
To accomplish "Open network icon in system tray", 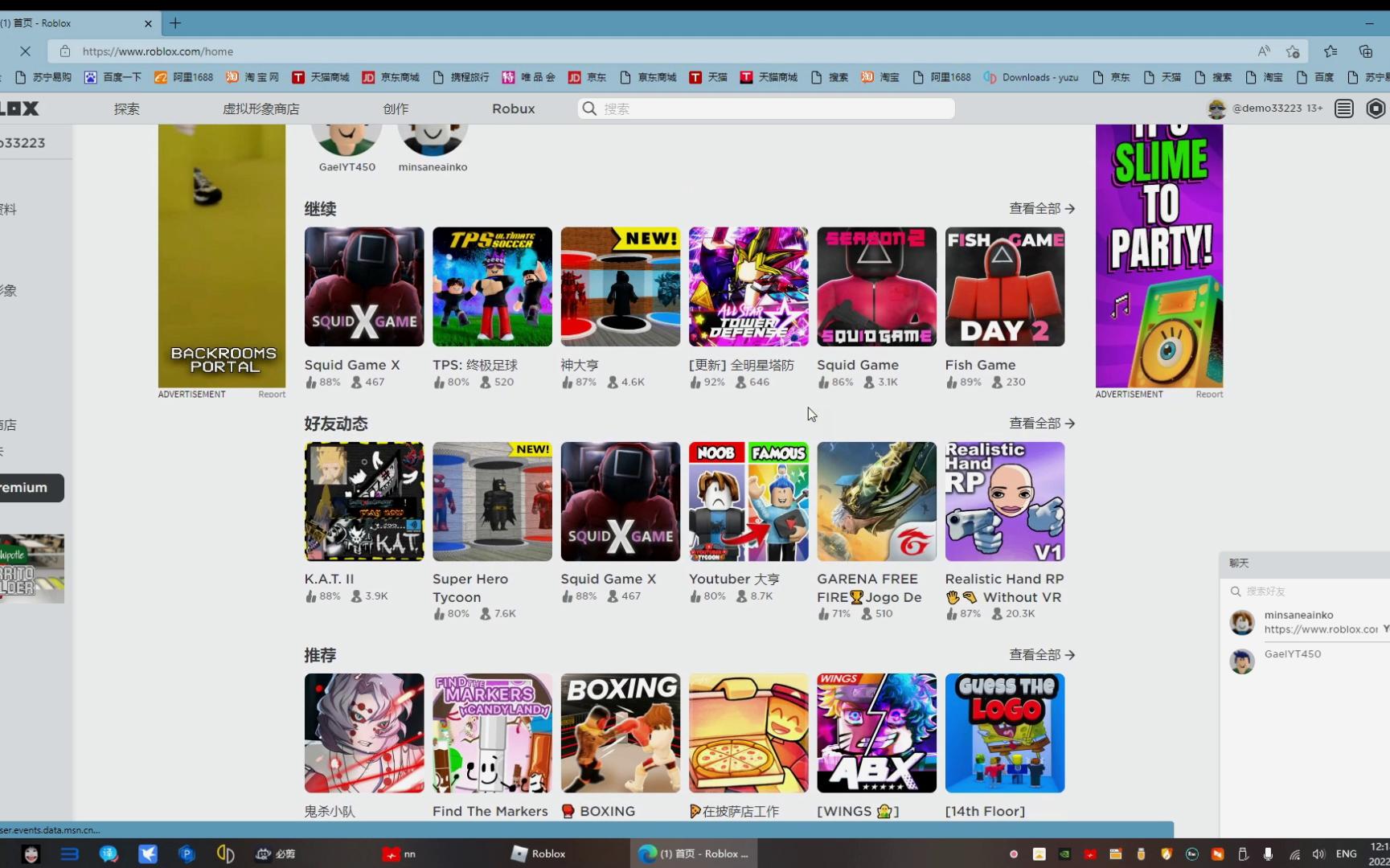I will 1294,854.
